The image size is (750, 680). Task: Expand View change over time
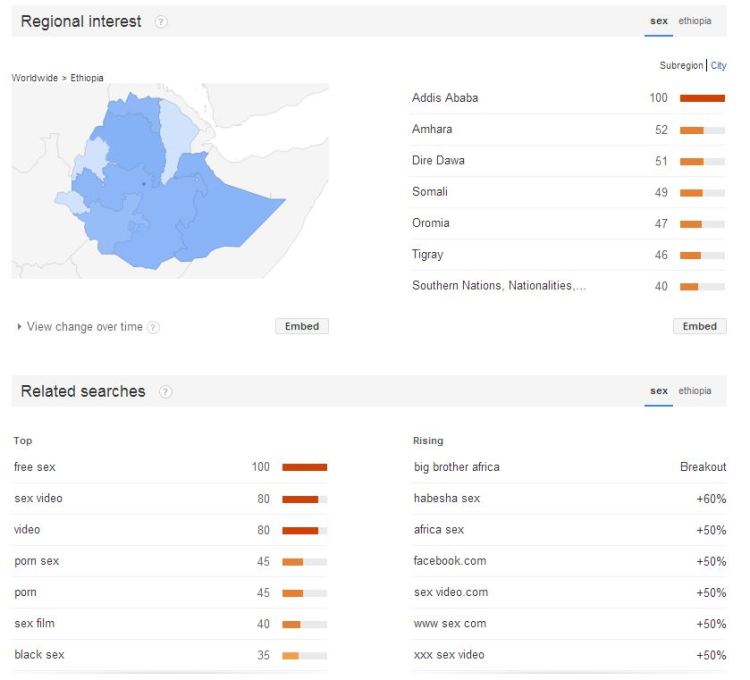(80, 327)
